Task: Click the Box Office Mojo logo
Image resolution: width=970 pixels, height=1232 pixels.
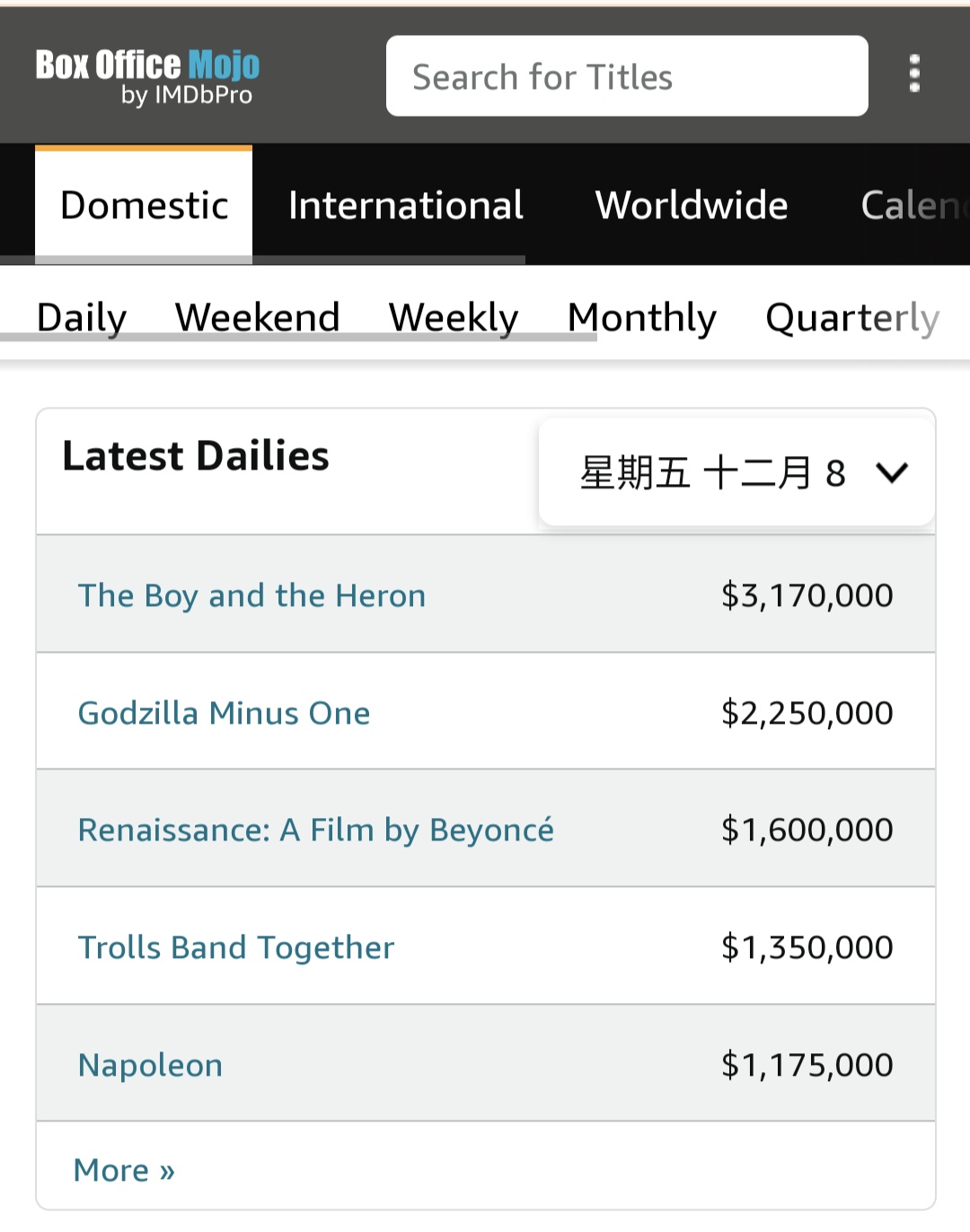Action: pos(148,75)
